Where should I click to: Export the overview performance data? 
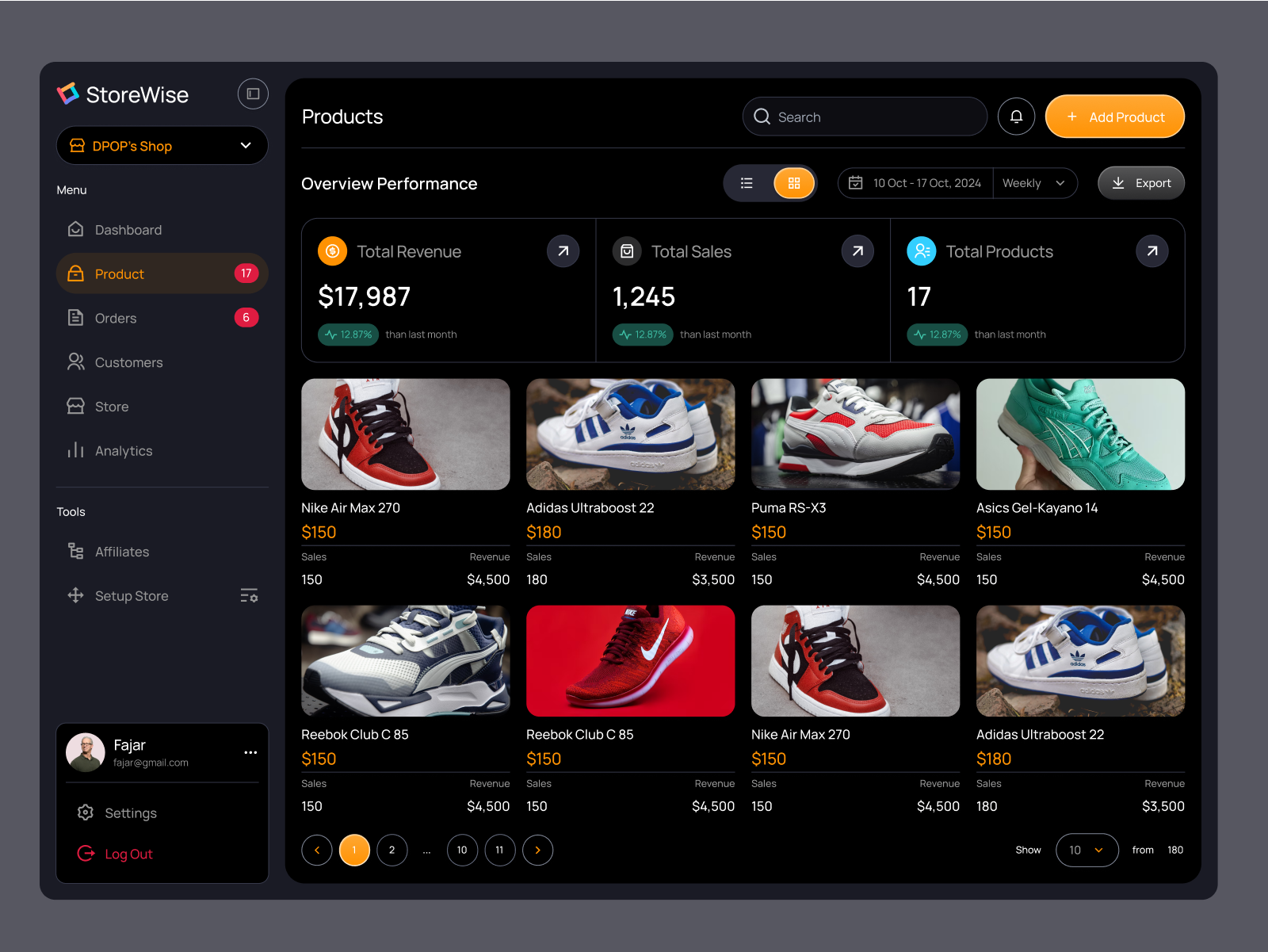(1141, 182)
